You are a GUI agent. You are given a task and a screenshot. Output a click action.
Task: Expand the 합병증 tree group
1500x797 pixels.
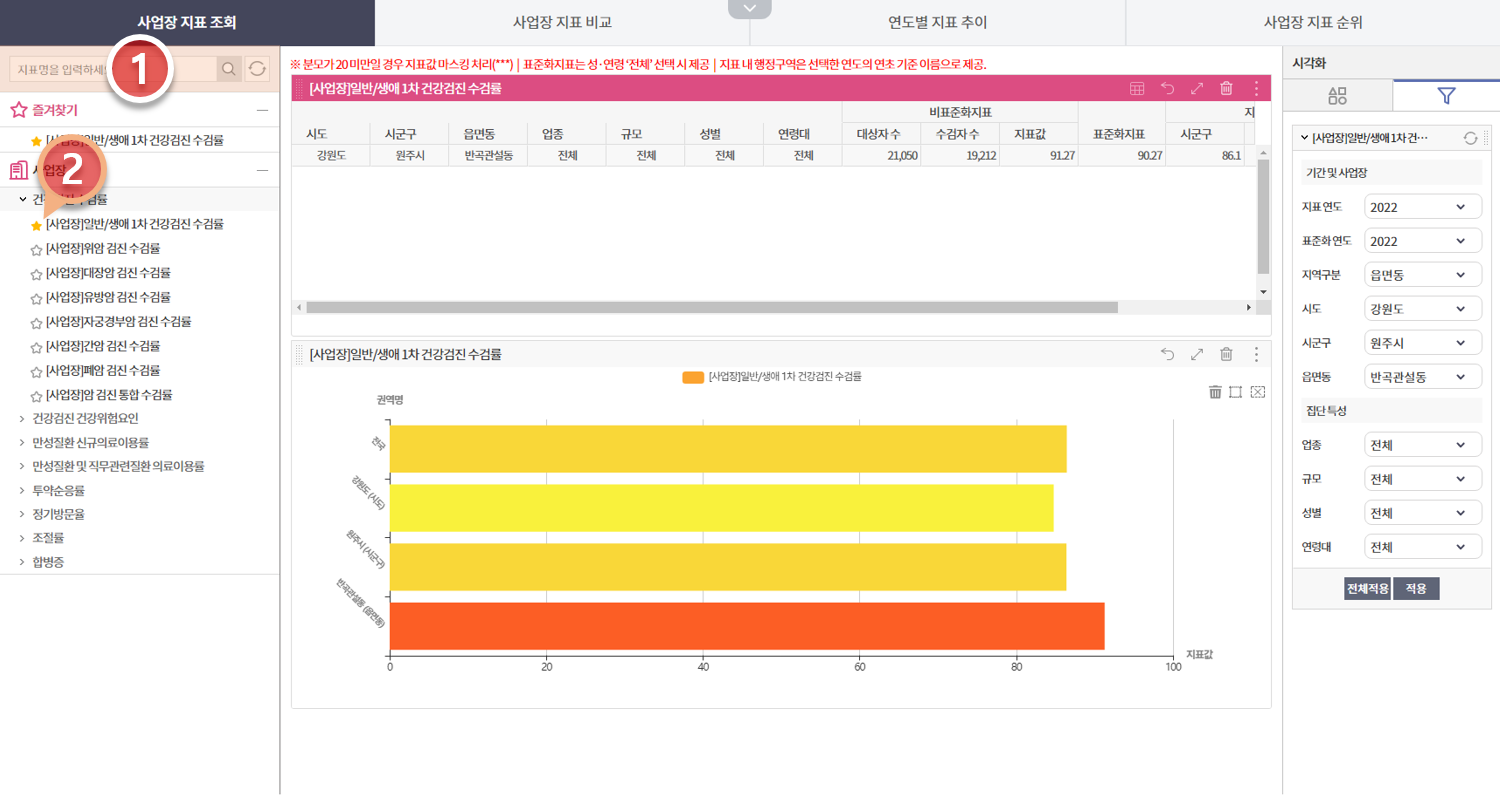pos(22,562)
